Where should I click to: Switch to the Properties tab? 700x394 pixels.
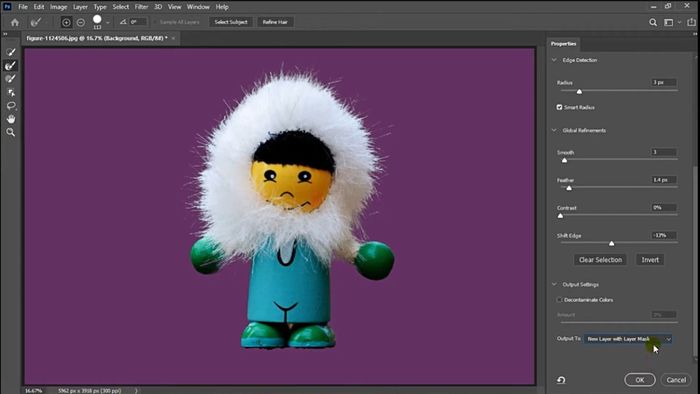563,44
